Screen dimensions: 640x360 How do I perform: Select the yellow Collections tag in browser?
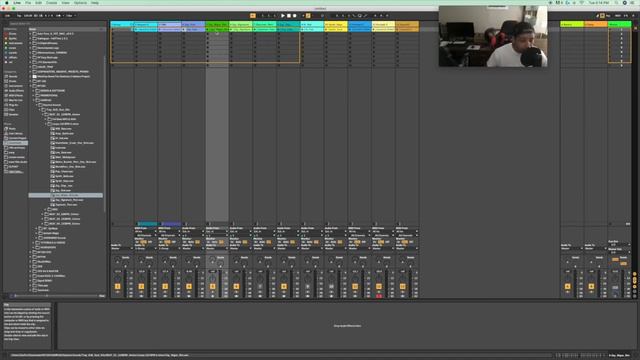(x=16, y=43)
